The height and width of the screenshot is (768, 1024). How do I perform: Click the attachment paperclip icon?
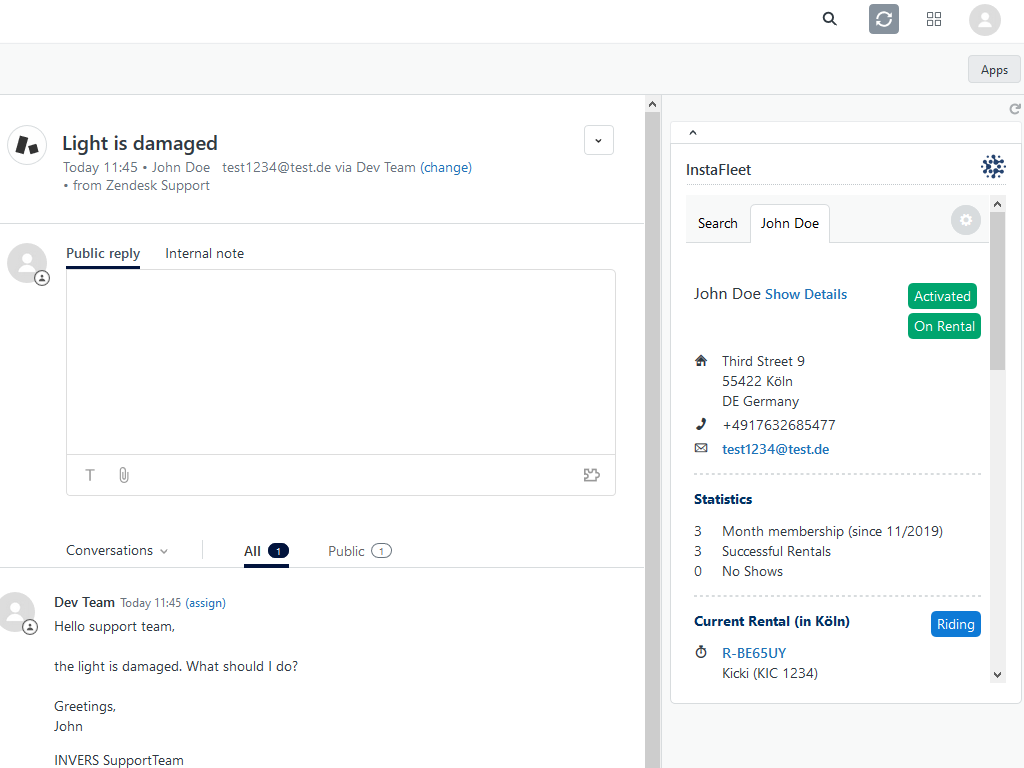(x=124, y=475)
